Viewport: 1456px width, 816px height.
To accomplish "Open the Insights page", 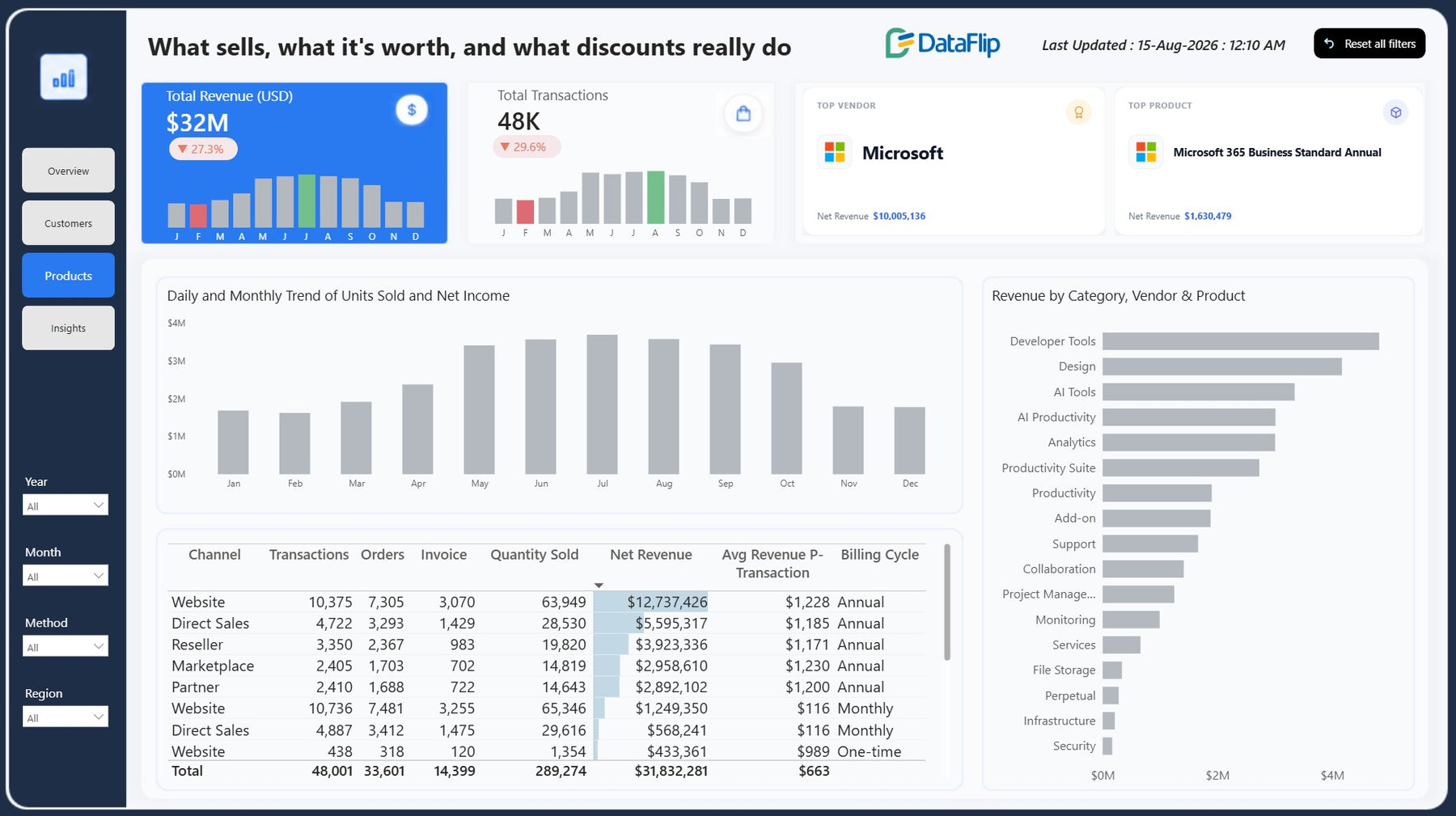I will pos(68,328).
